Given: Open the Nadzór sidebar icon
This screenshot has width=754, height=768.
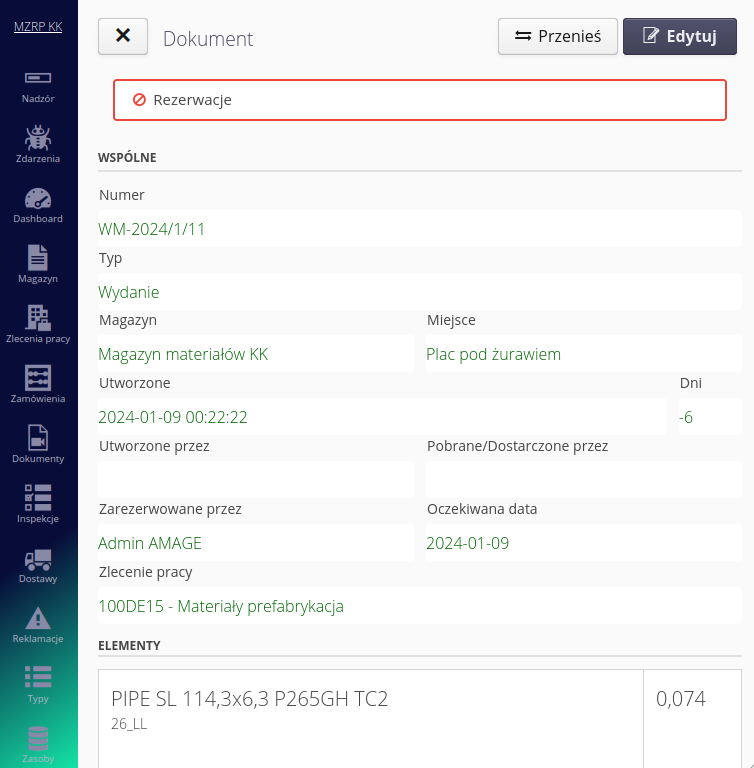Looking at the screenshot, I should click(38, 78).
